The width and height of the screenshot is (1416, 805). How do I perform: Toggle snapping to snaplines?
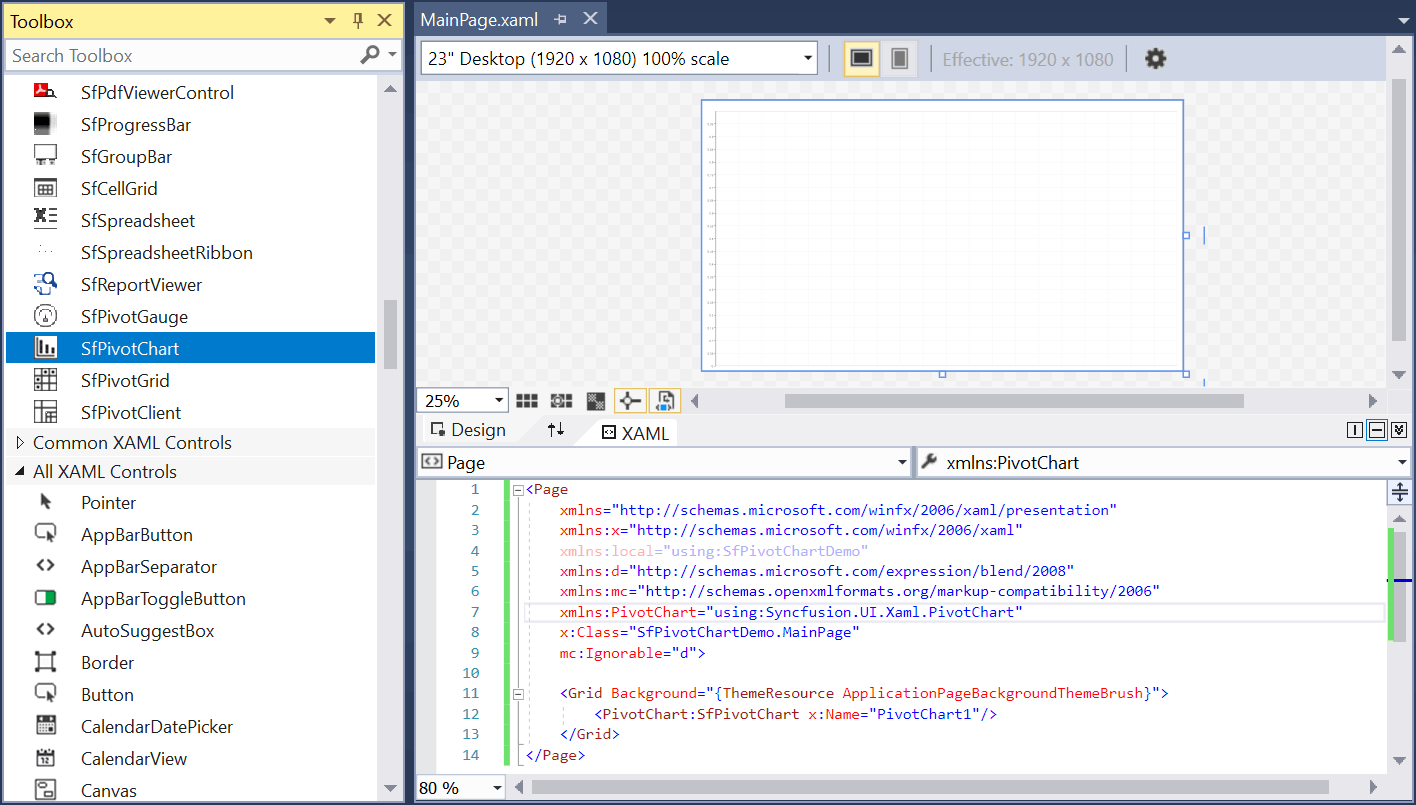629,401
